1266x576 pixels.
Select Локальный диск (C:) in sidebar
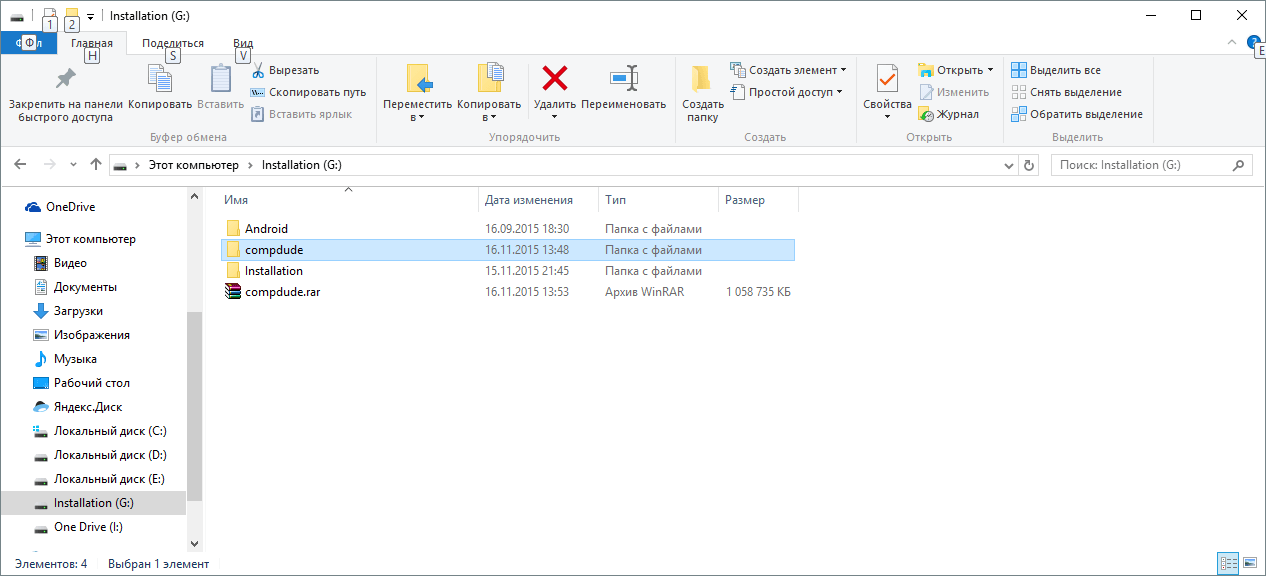point(110,431)
